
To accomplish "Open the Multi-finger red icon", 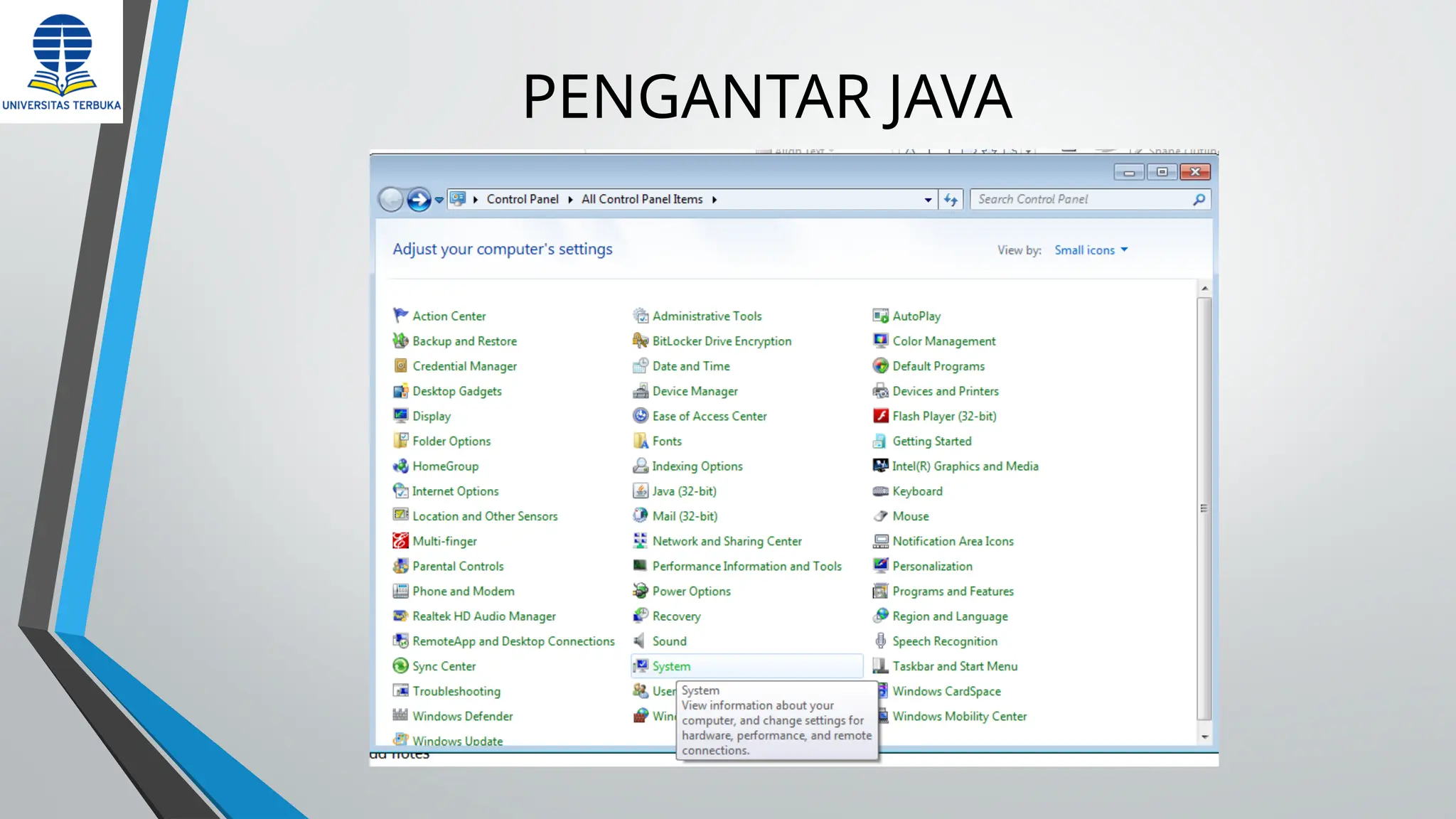I will [400, 540].
